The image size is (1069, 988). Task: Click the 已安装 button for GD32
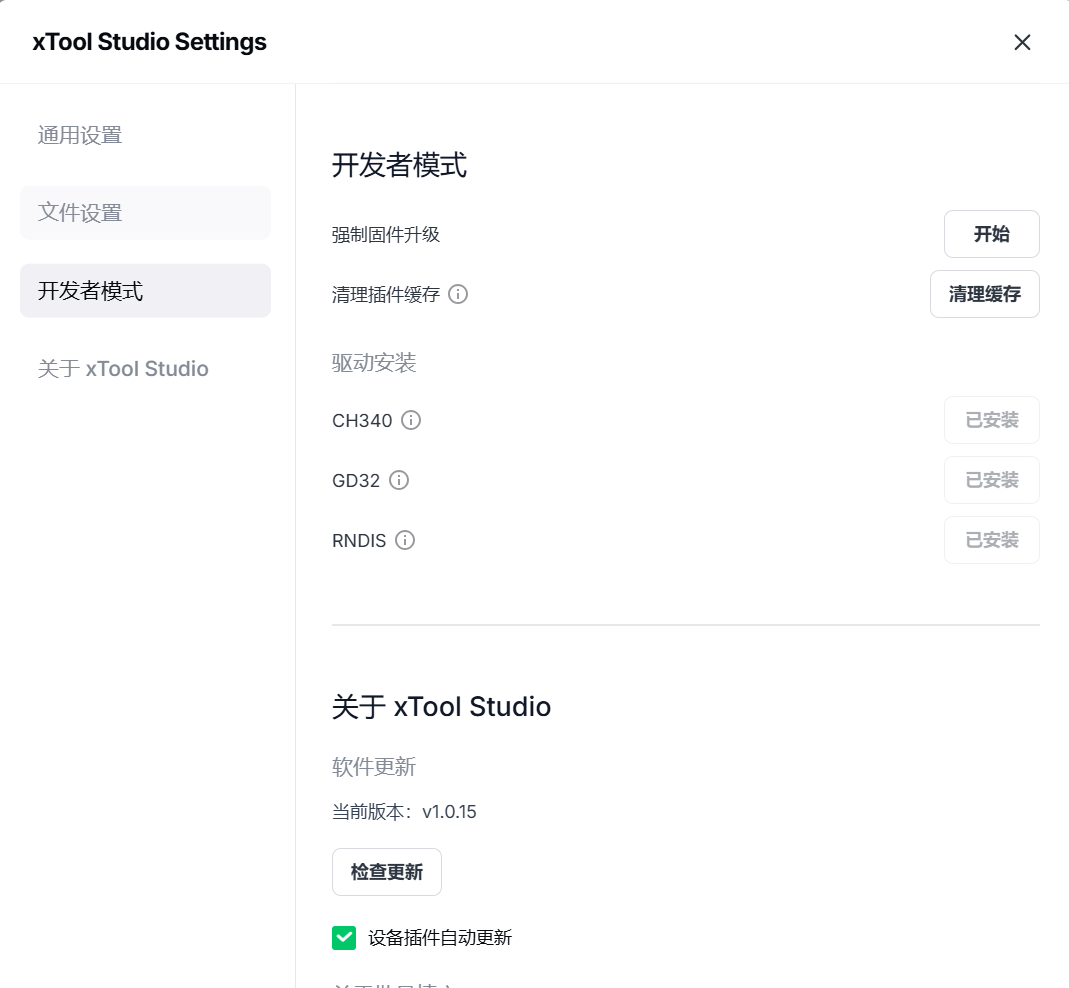991,480
